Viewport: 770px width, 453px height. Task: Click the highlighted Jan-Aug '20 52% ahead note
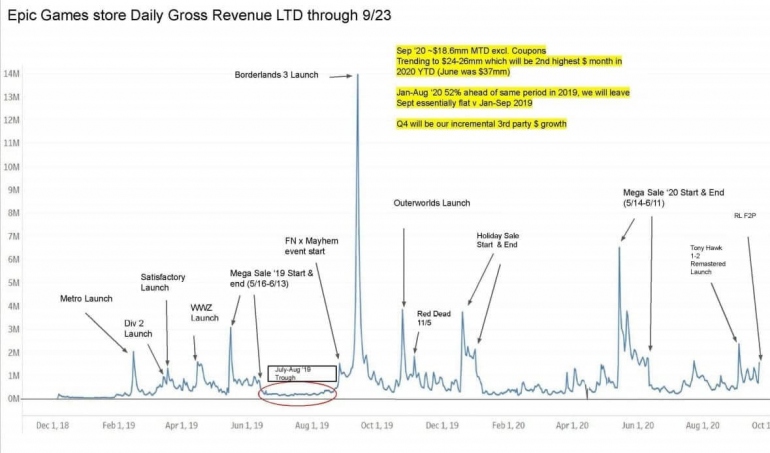tap(513, 98)
